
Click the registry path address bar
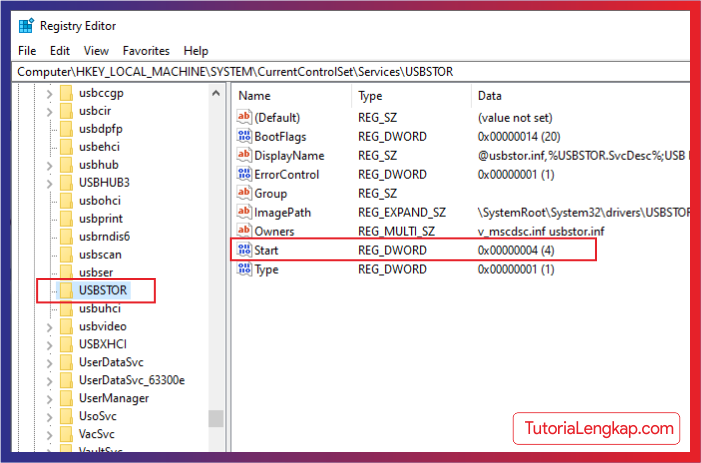pyautogui.click(x=353, y=72)
